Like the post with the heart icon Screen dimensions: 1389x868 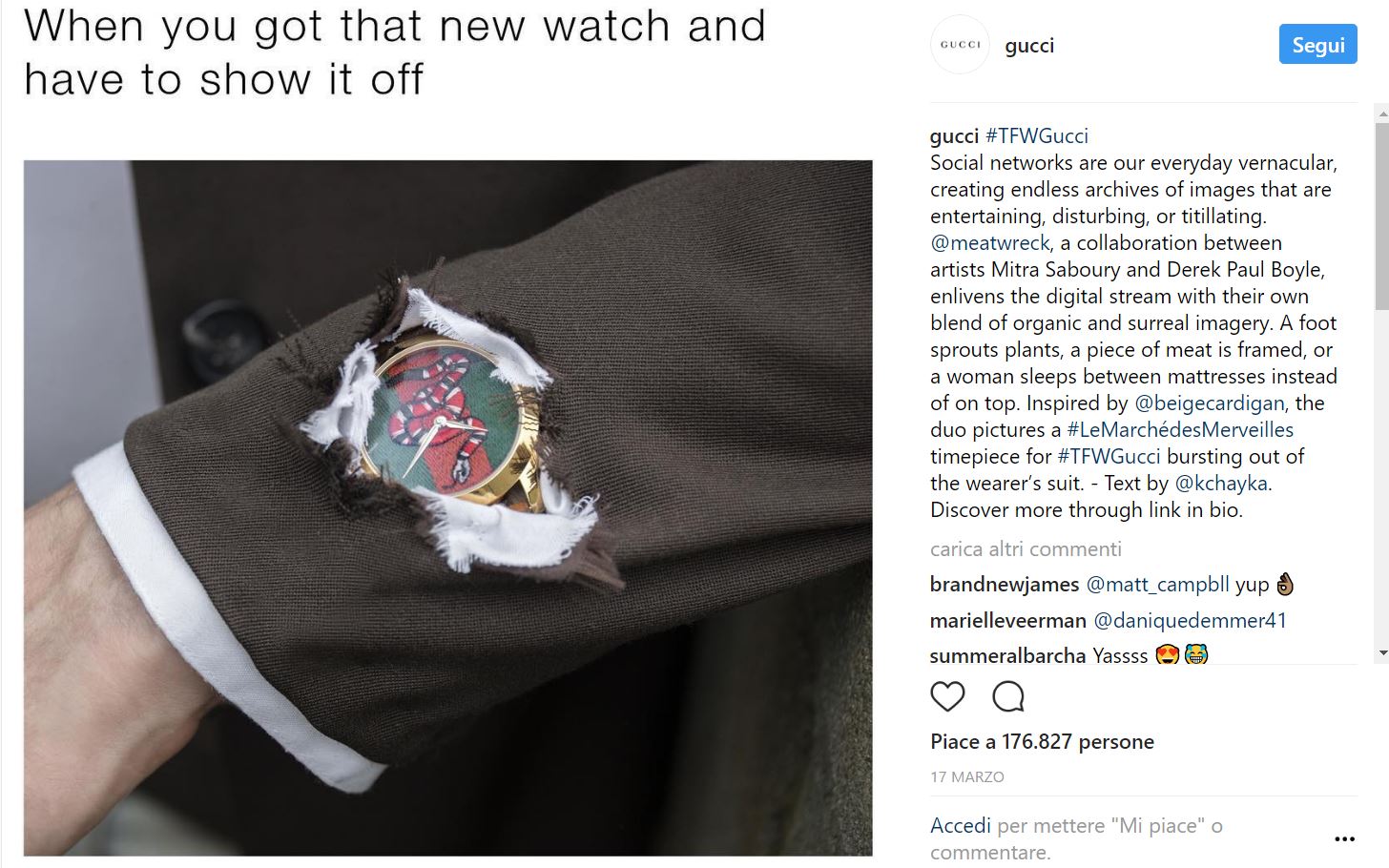click(947, 696)
